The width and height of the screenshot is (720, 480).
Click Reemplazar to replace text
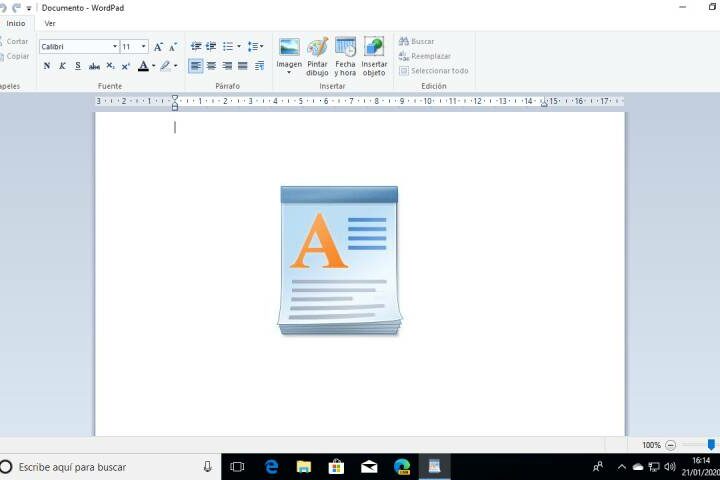coord(425,56)
